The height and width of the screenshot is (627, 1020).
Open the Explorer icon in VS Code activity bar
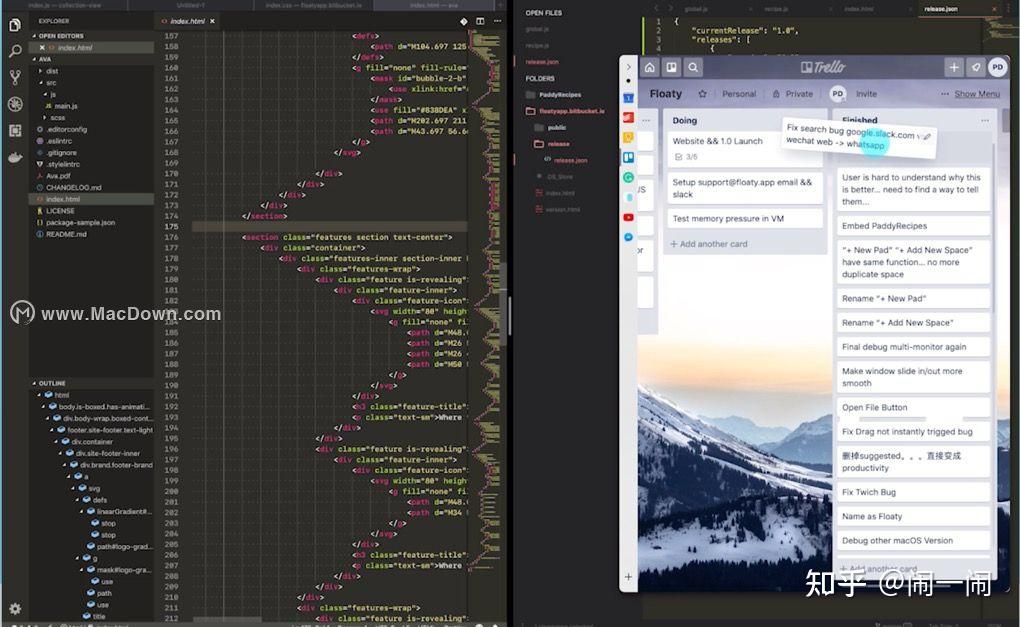click(x=14, y=26)
